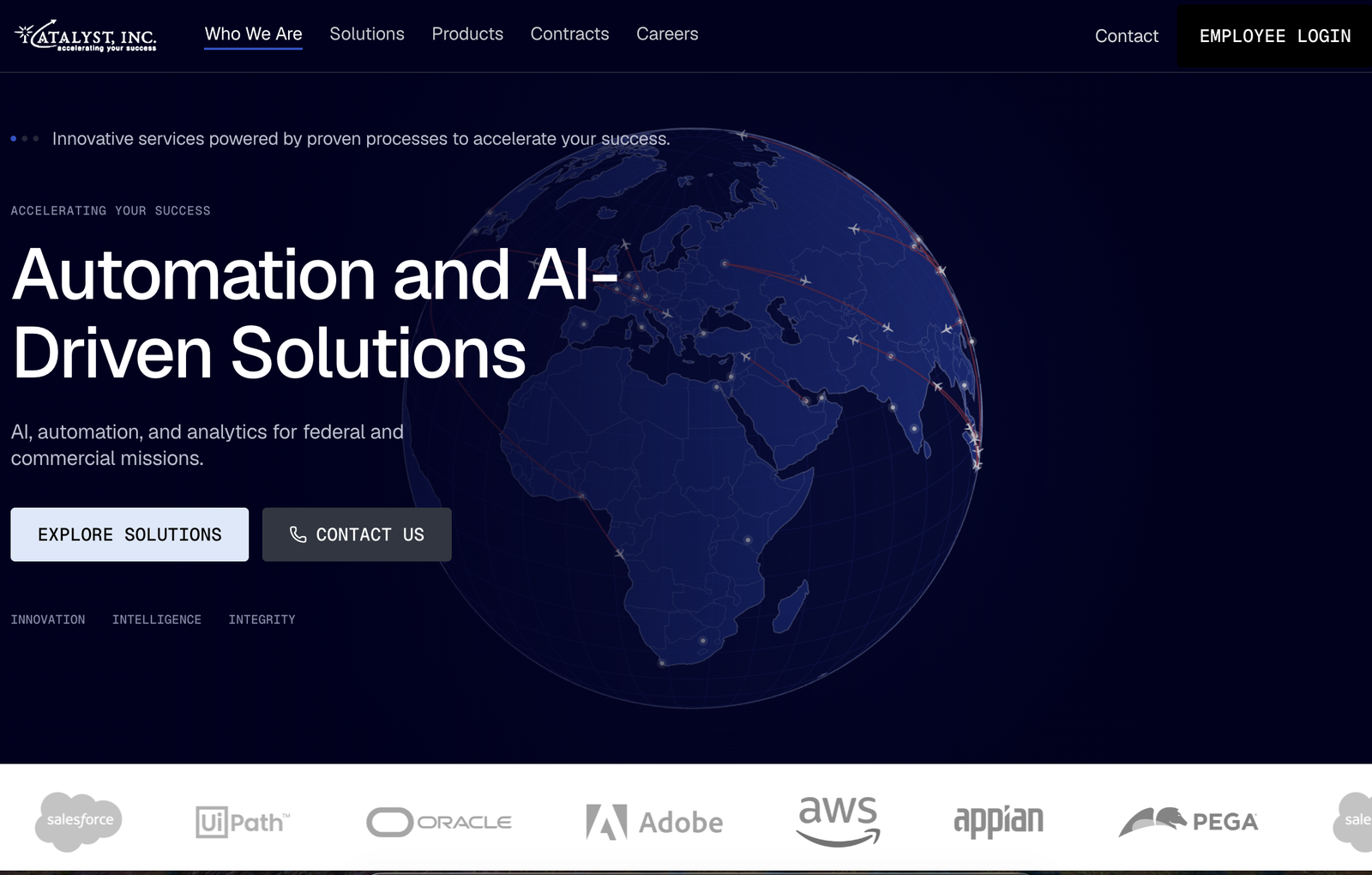Open the Who We Are menu
Viewport: 1372px width, 875px height.
pyautogui.click(x=253, y=34)
